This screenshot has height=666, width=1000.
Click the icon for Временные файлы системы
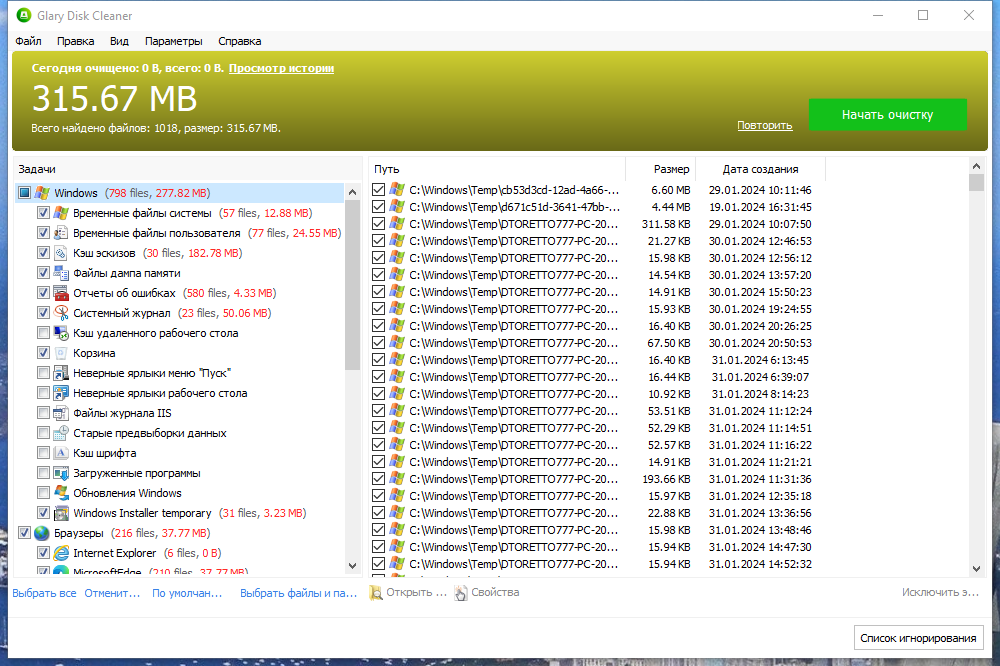[61, 213]
